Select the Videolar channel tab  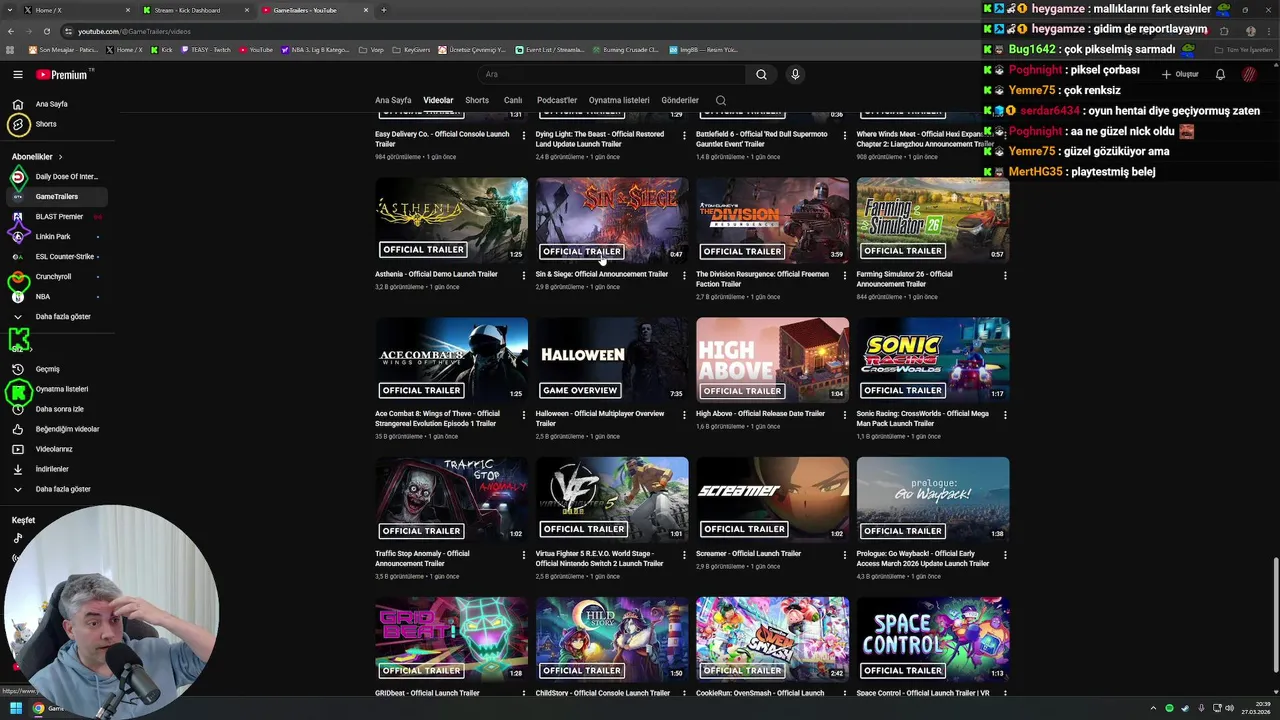(438, 100)
